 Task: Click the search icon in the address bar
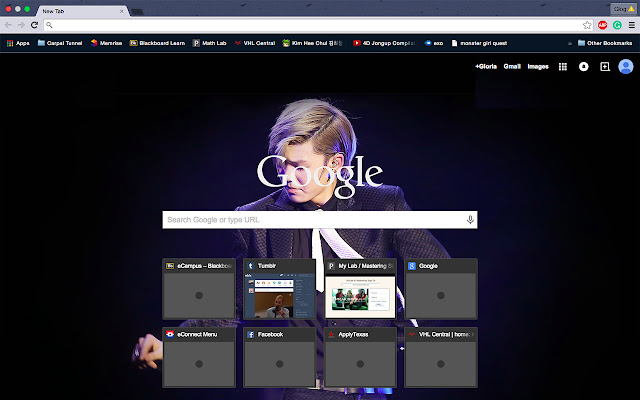pyautogui.click(x=49, y=25)
